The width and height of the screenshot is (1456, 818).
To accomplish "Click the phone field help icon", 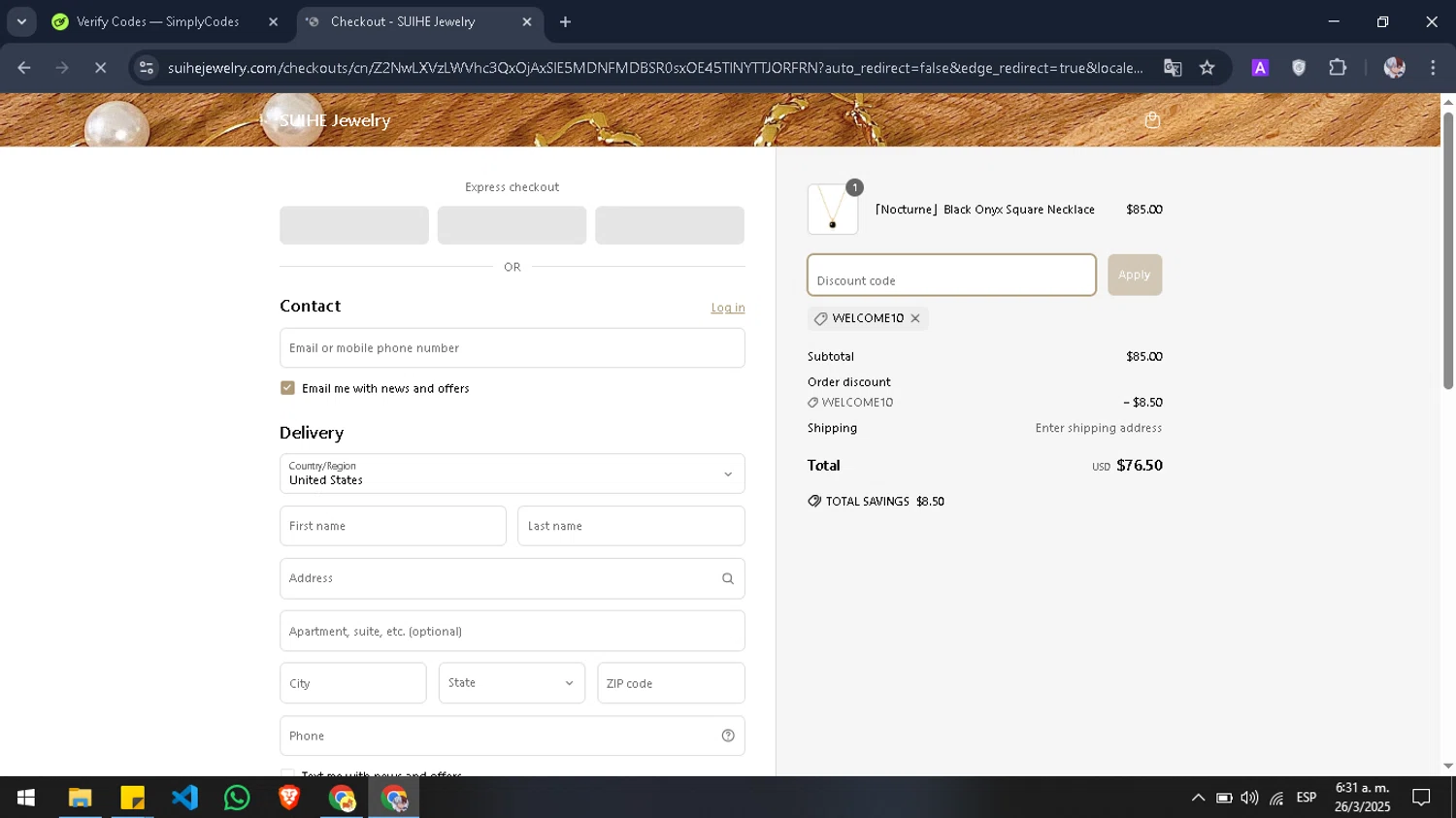I will tap(728, 736).
